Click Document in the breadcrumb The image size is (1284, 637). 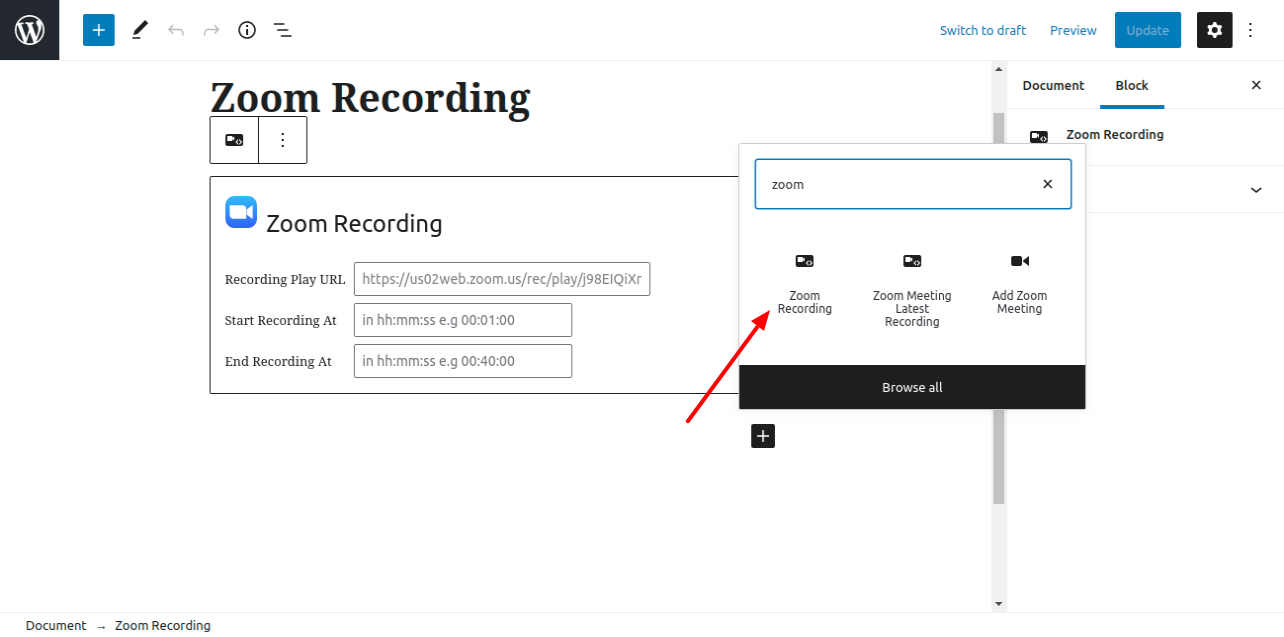(56, 625)
